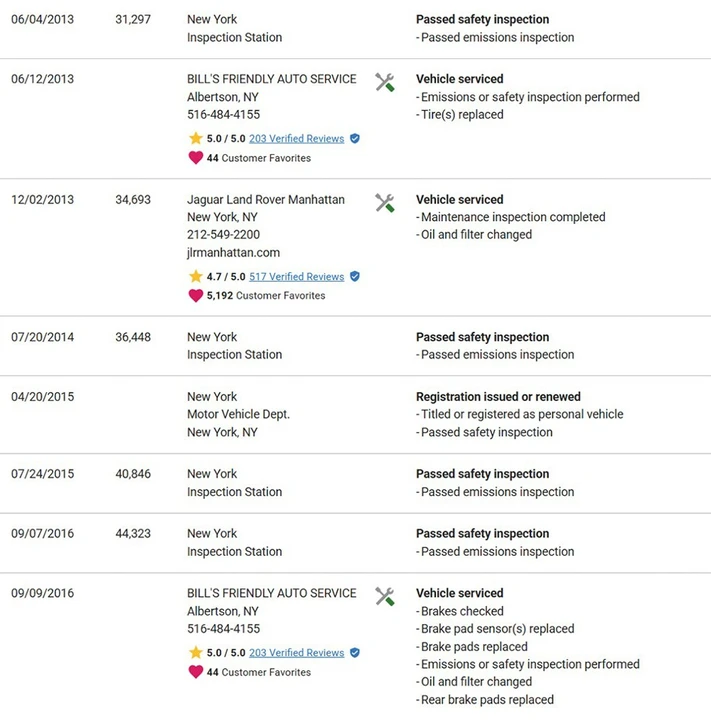Click the wrench service icon for 06/12/2013 entry
The width and height of the screenshot is (711, 720).
click(384, 82)
